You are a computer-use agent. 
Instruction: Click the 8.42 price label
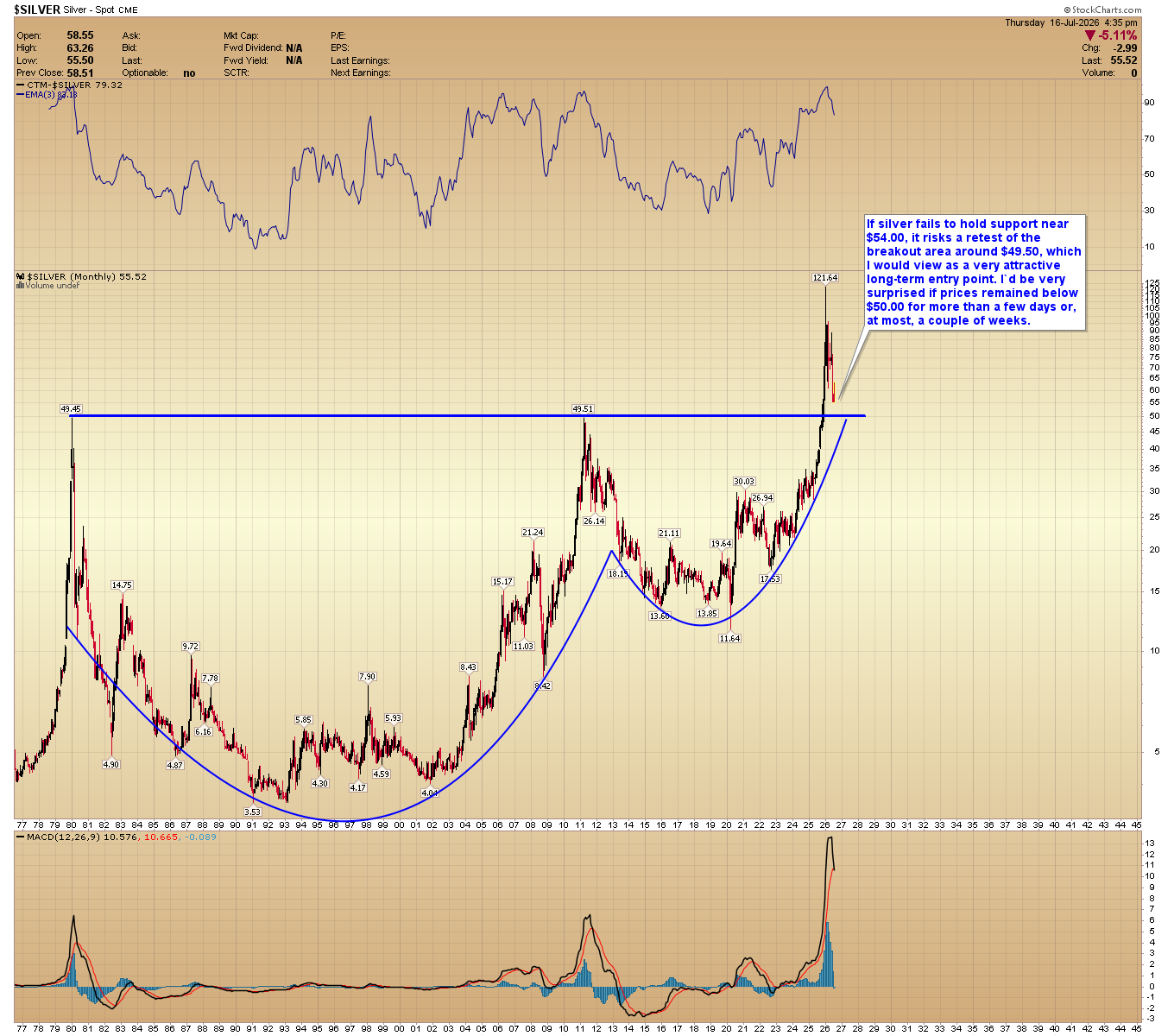[x=542, y=686]
